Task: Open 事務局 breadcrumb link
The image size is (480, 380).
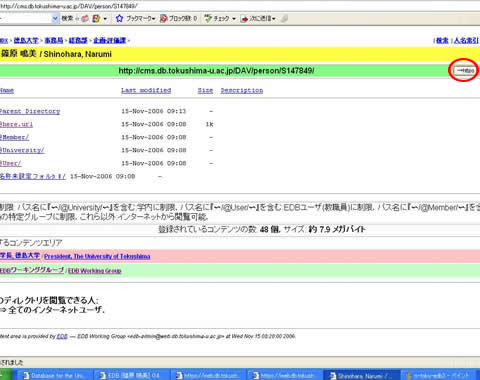Action: point(54,40)
